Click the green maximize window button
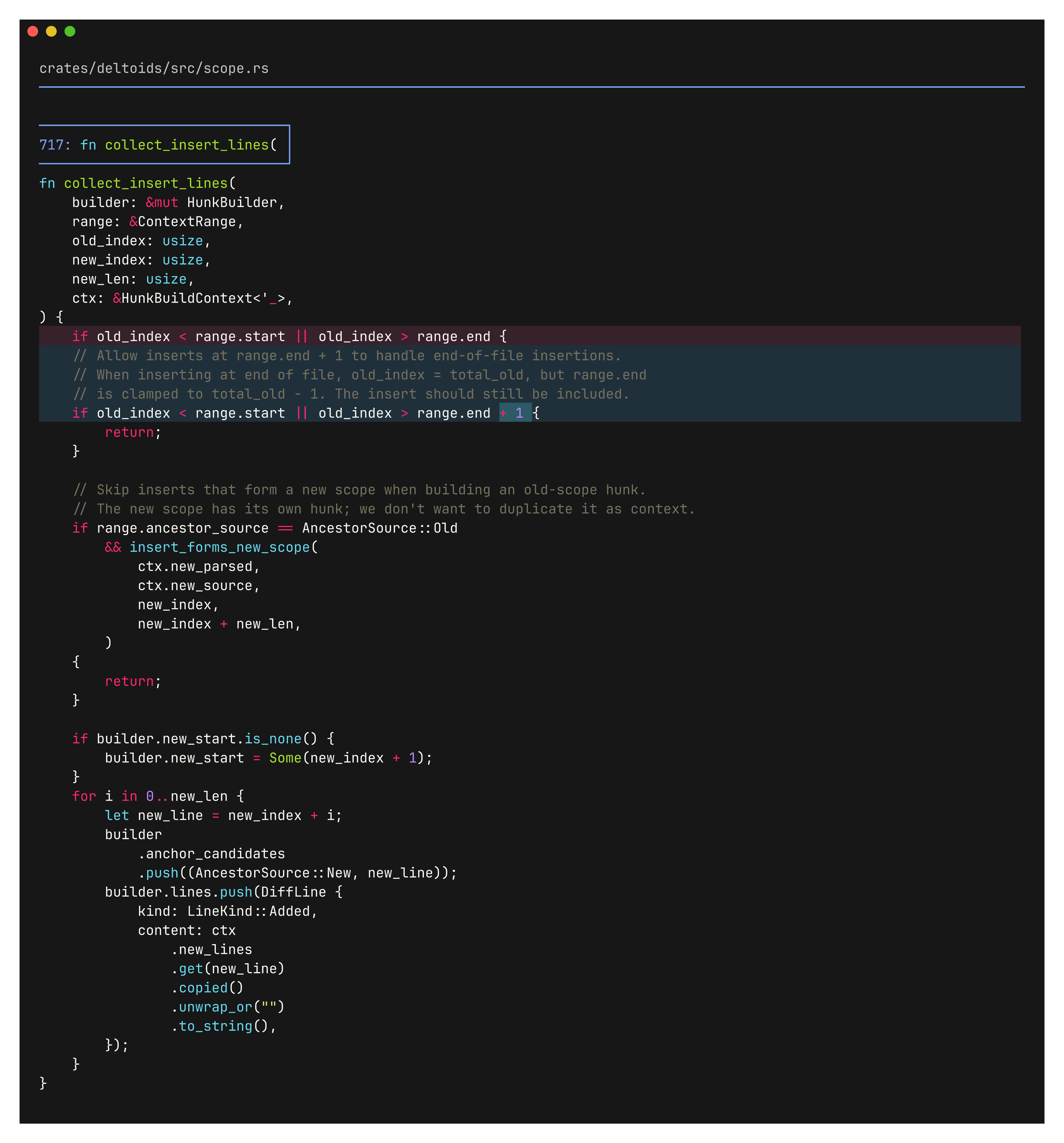 coord(70,31)
